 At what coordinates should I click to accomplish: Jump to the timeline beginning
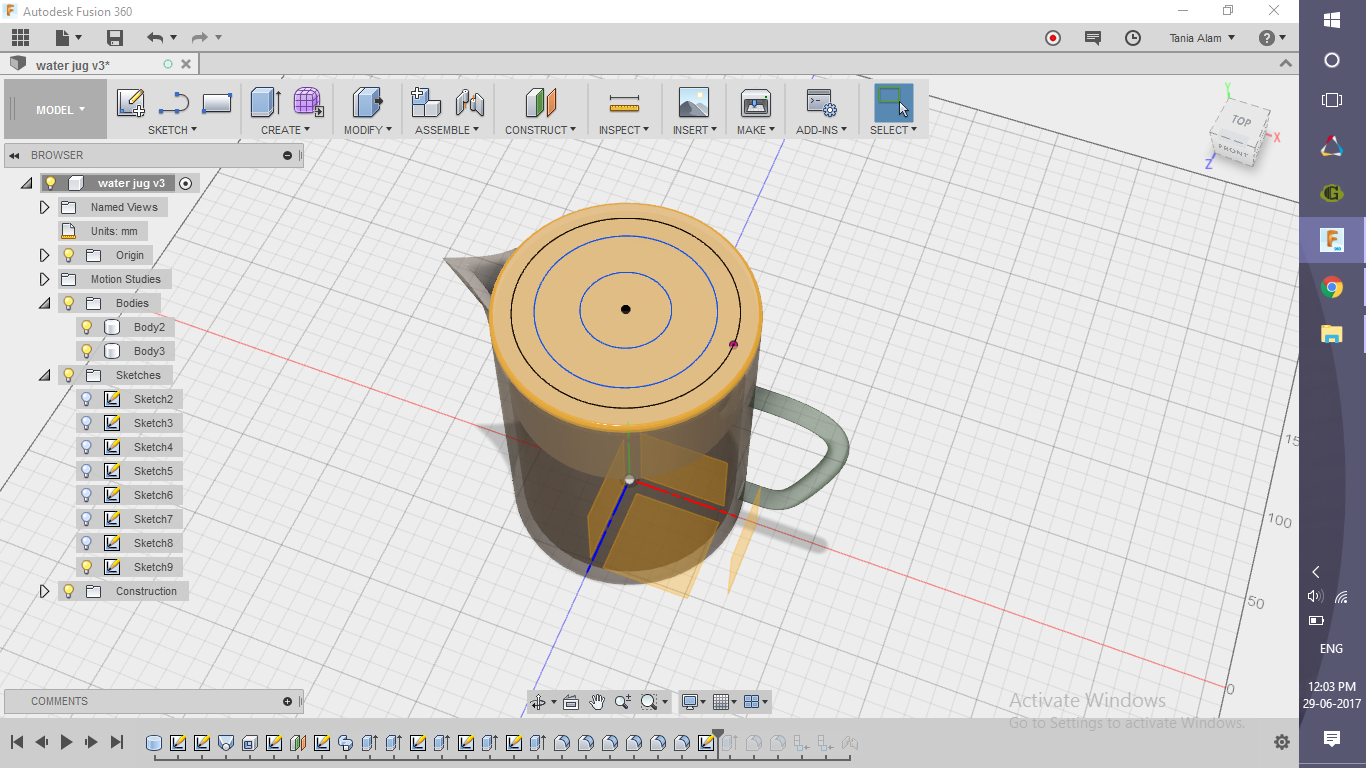coord(17,742)
